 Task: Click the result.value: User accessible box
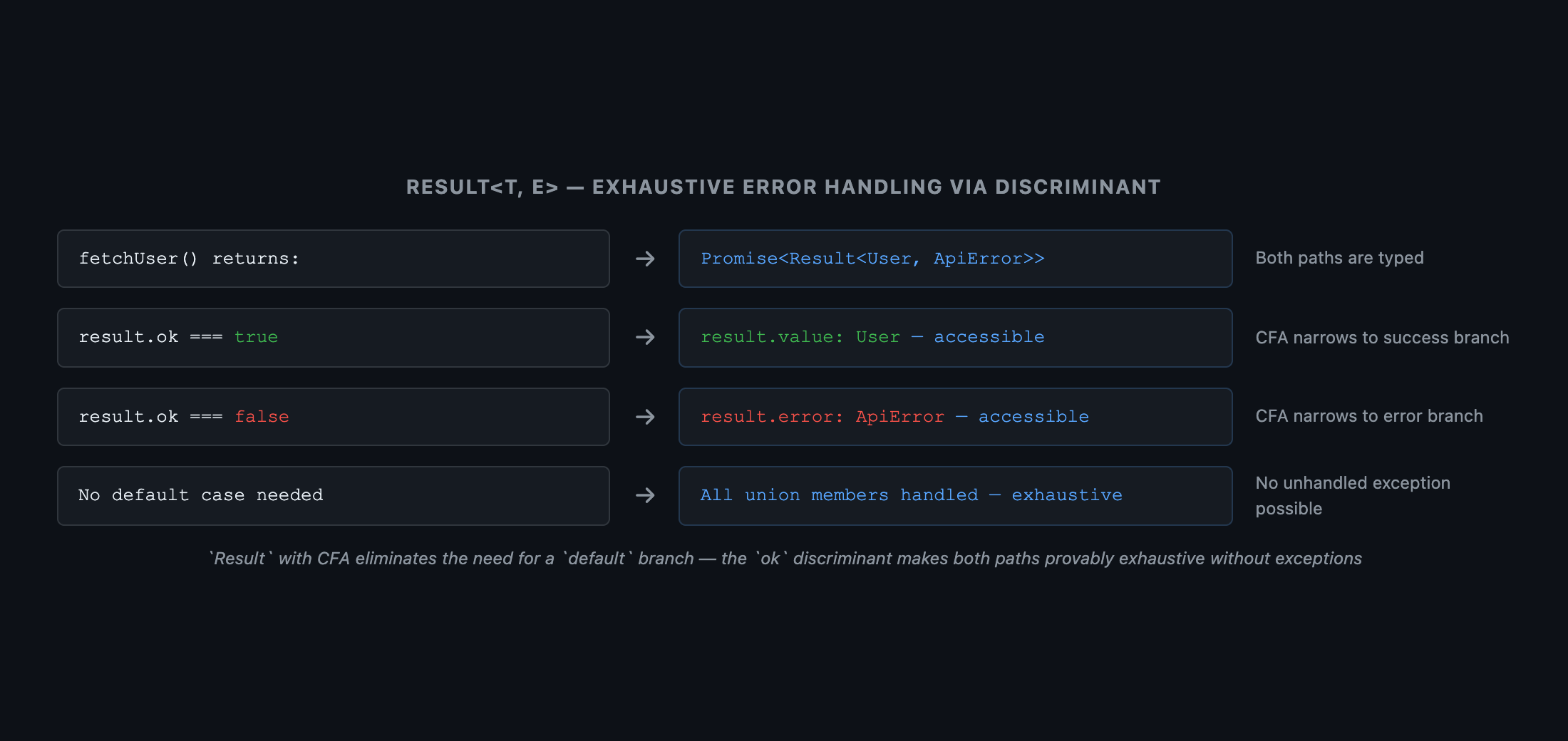click(956, 338)
